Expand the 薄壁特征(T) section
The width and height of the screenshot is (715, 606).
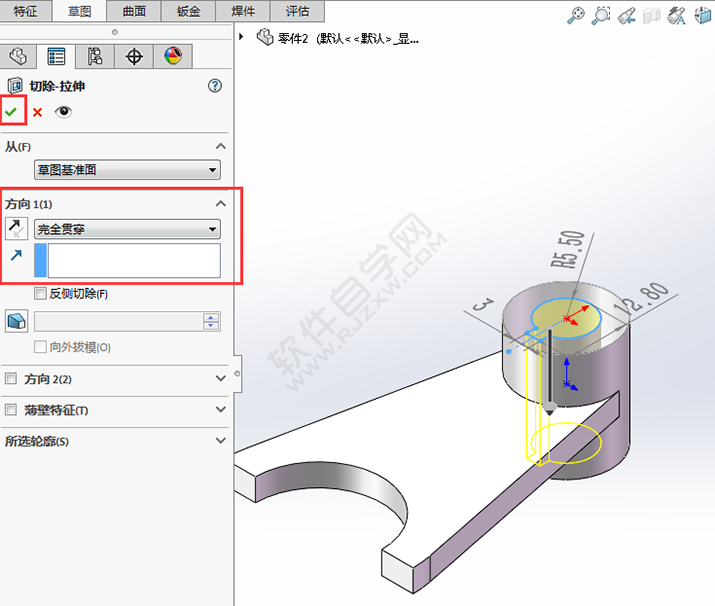[x=221, y=409]
